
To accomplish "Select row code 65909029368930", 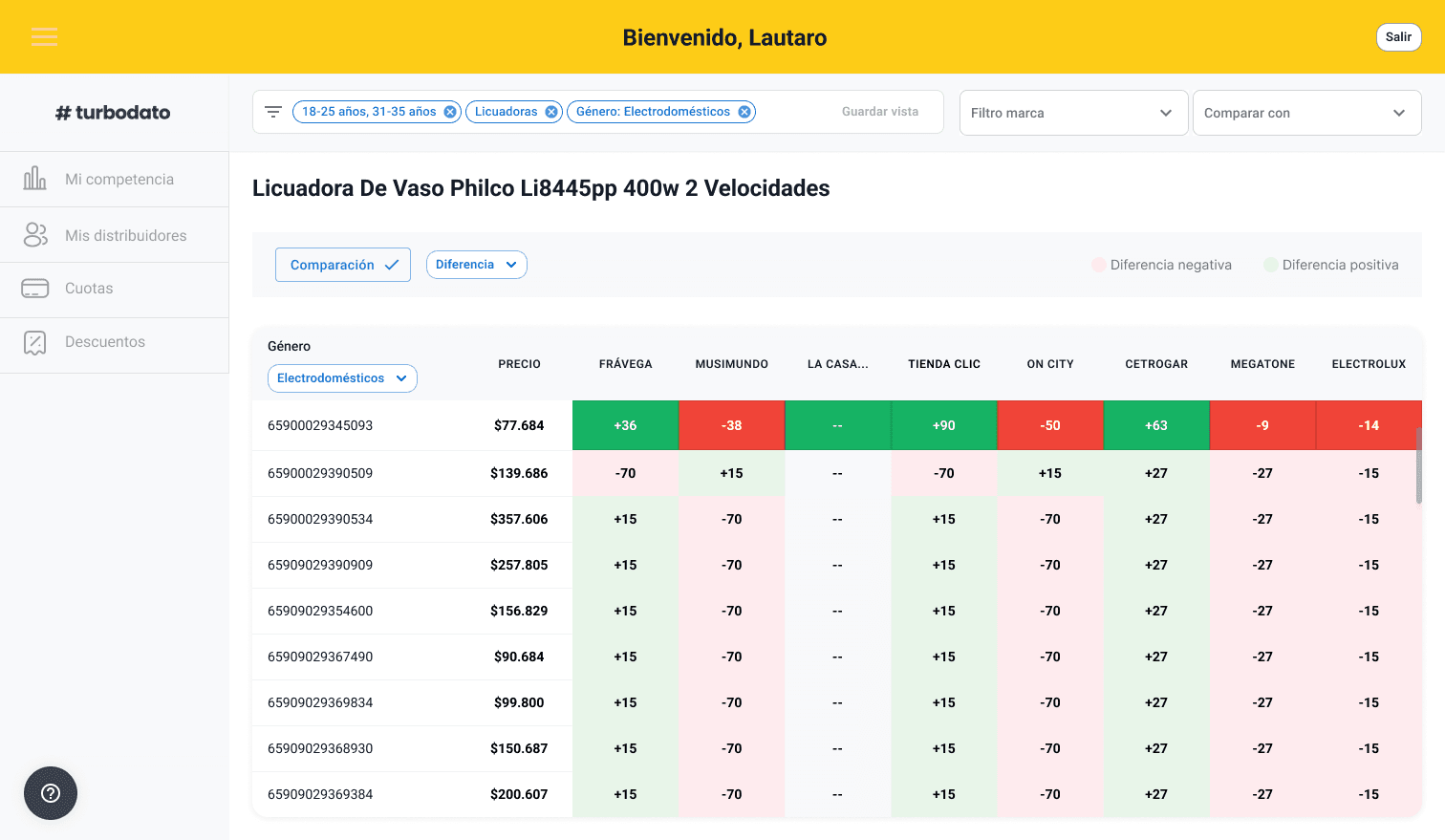I will click(320, 748).
